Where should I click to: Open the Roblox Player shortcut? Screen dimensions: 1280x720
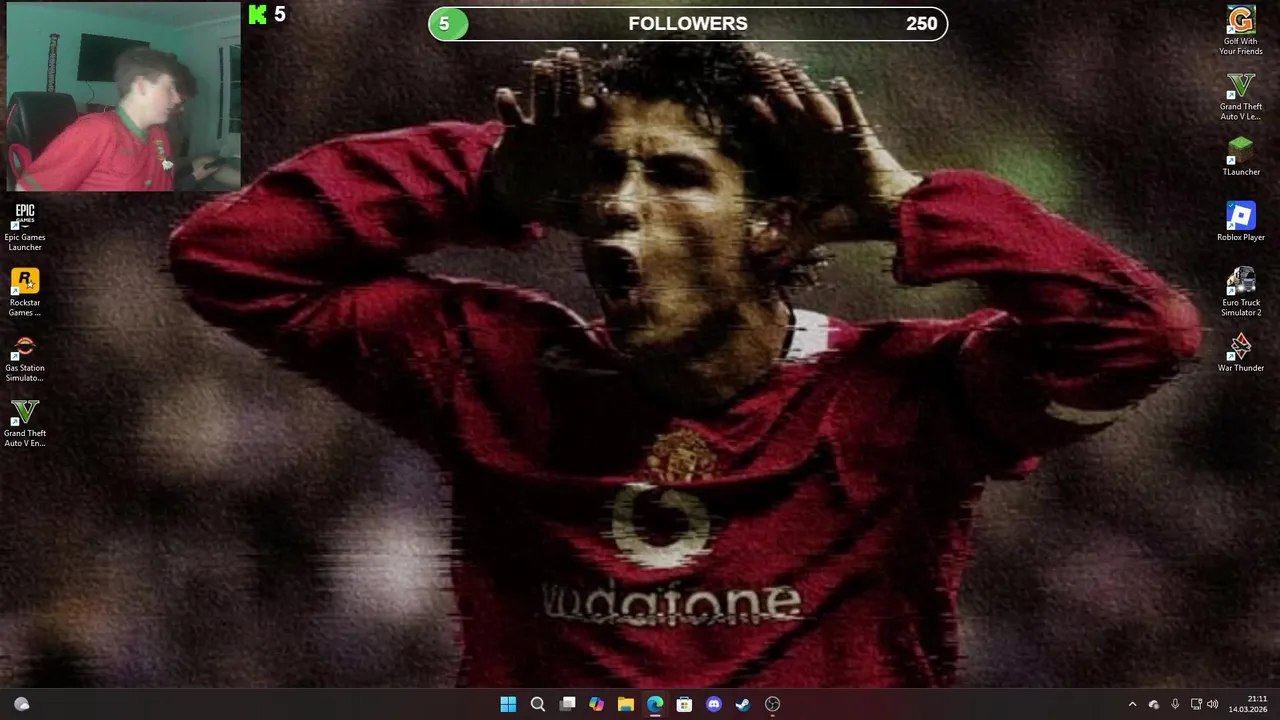[1241, 222]
